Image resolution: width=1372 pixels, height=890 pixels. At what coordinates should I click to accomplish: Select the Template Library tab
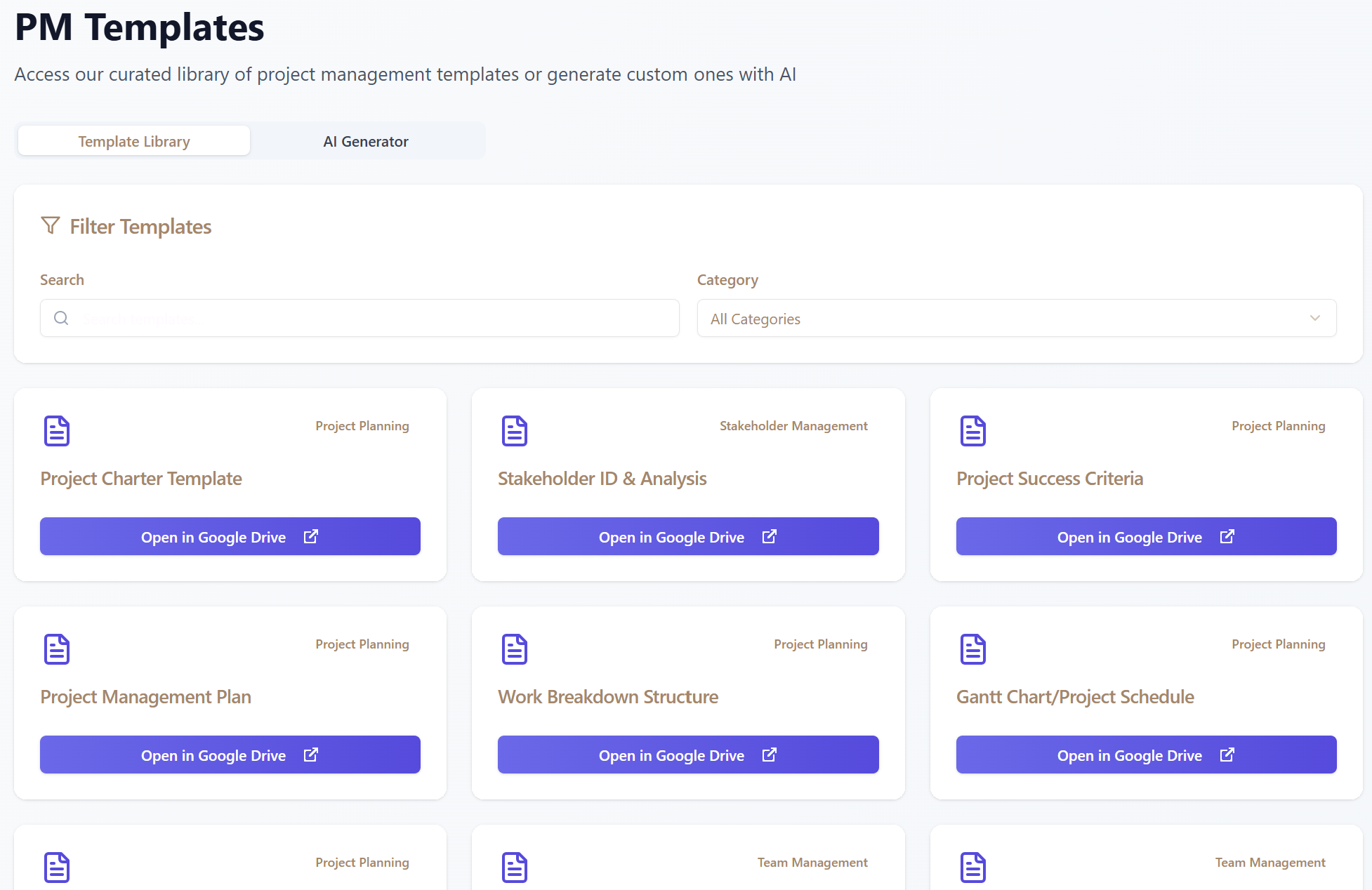point(134,141)
